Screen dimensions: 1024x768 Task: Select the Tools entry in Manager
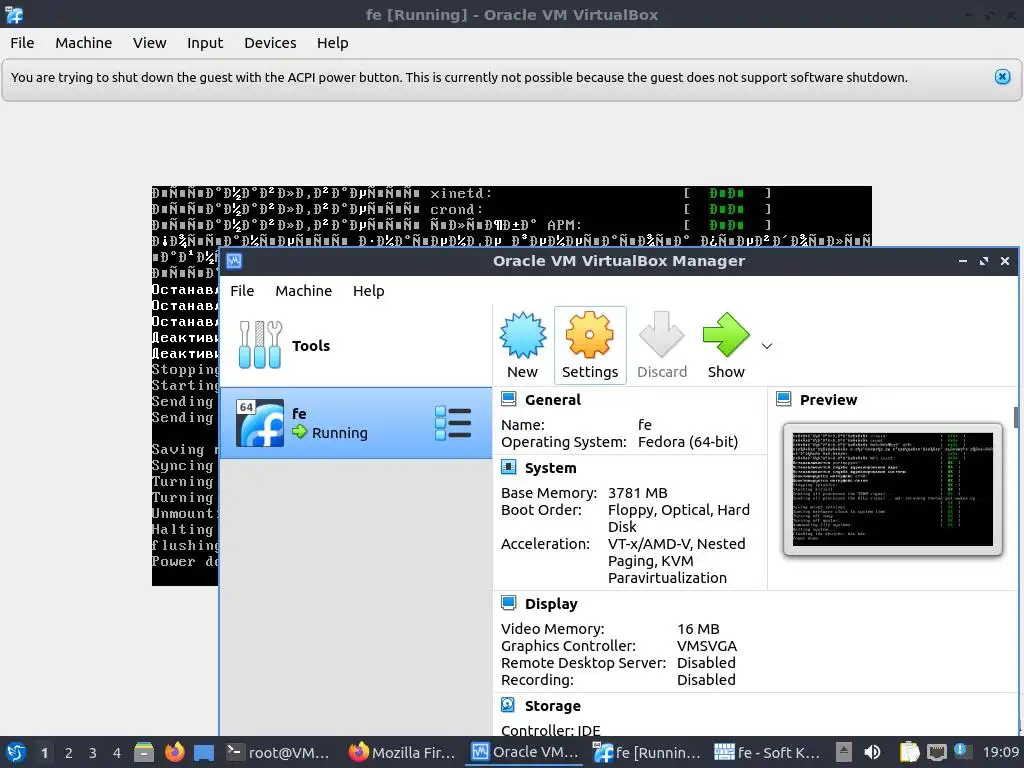(355, 345)
